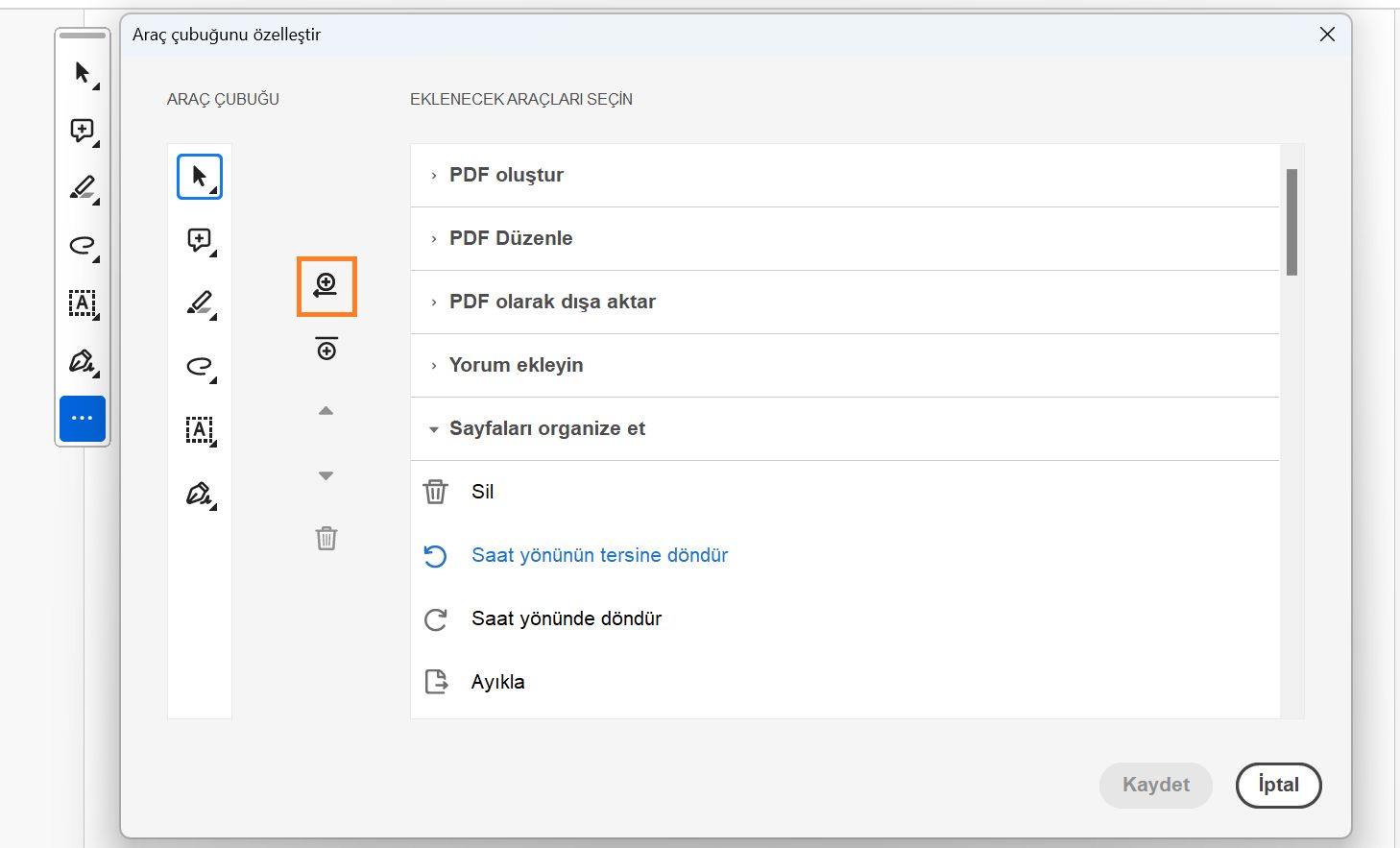
Task: Click the add divider icon
Action: pos(326,349)
